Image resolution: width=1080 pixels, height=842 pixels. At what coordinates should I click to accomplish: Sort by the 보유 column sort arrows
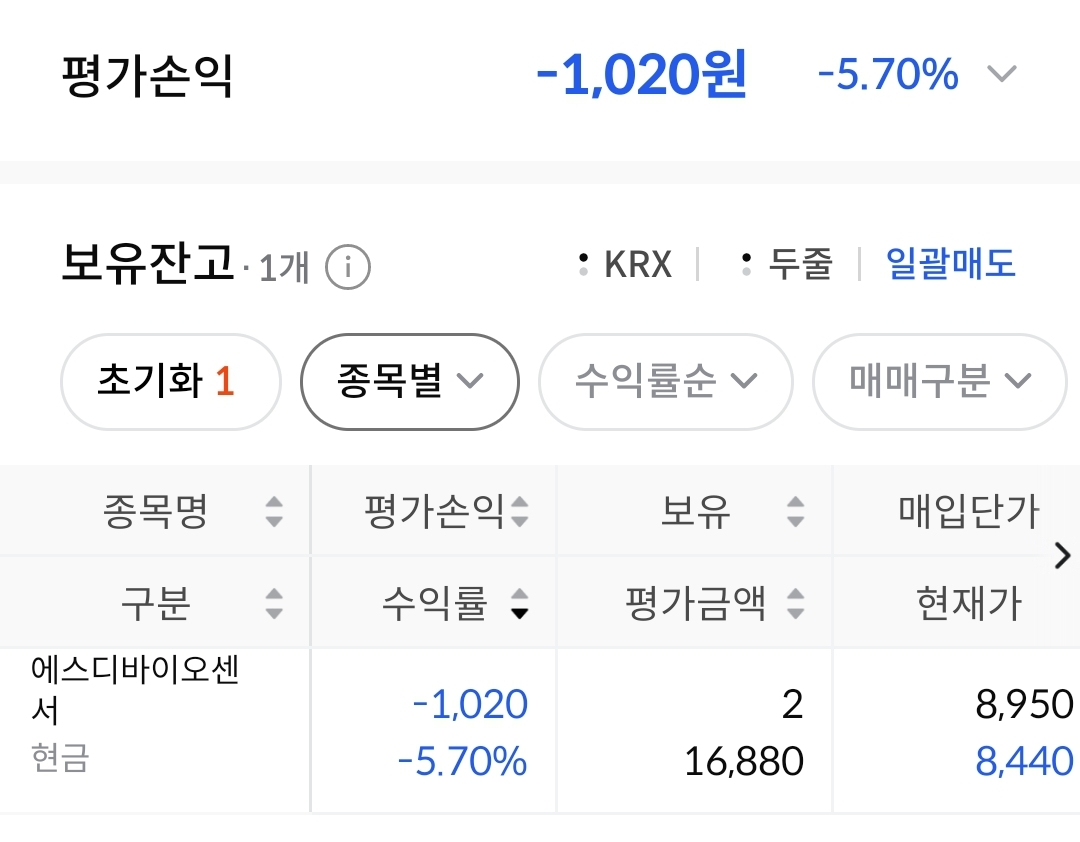pos(795,512)
